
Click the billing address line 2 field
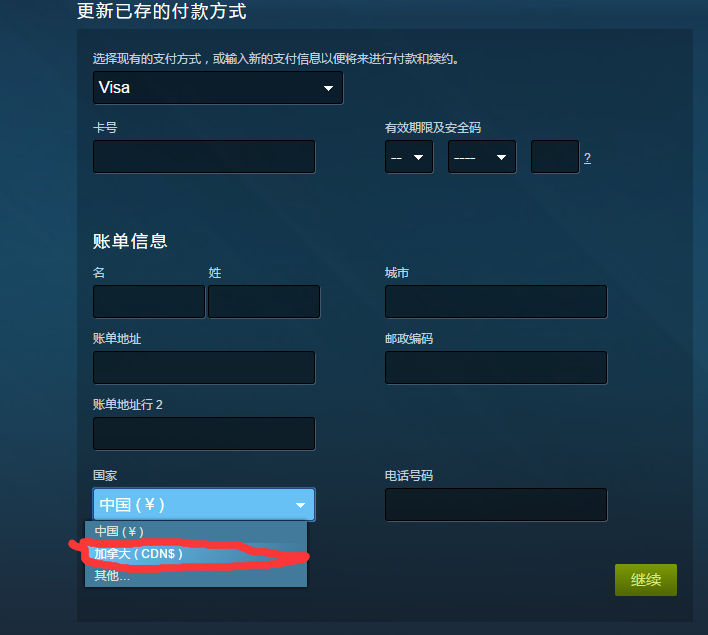click(204, 434)
